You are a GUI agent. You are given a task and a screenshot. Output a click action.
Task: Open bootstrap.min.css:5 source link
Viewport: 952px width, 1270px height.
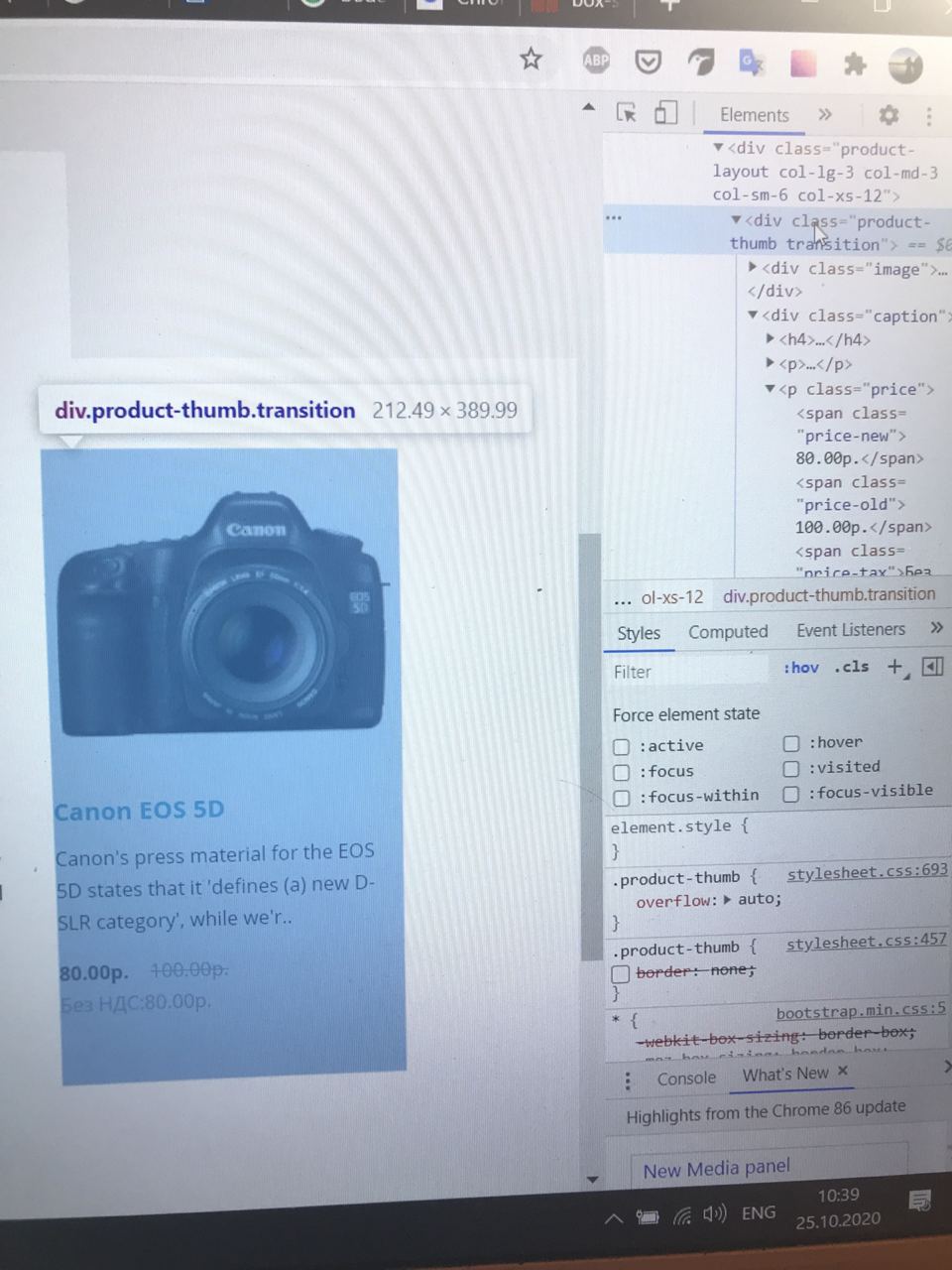coord(861,1012)
